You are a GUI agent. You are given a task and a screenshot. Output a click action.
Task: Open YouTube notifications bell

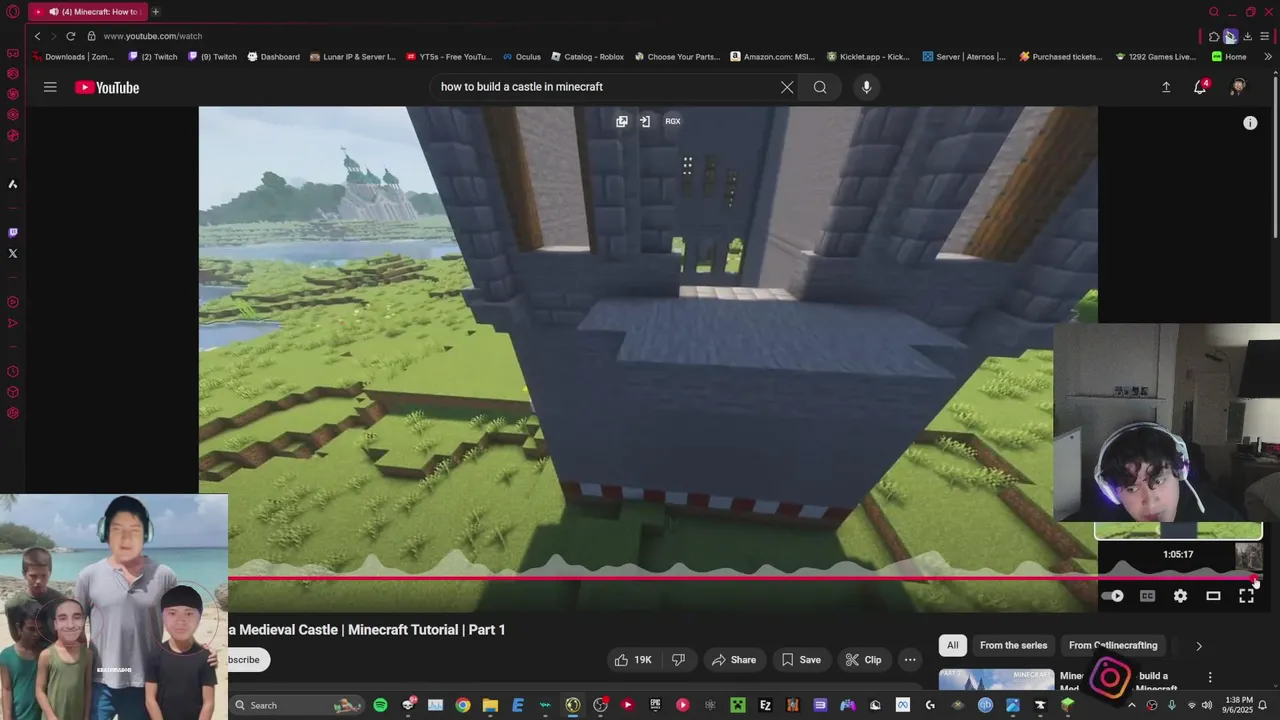pos(1200,87)
